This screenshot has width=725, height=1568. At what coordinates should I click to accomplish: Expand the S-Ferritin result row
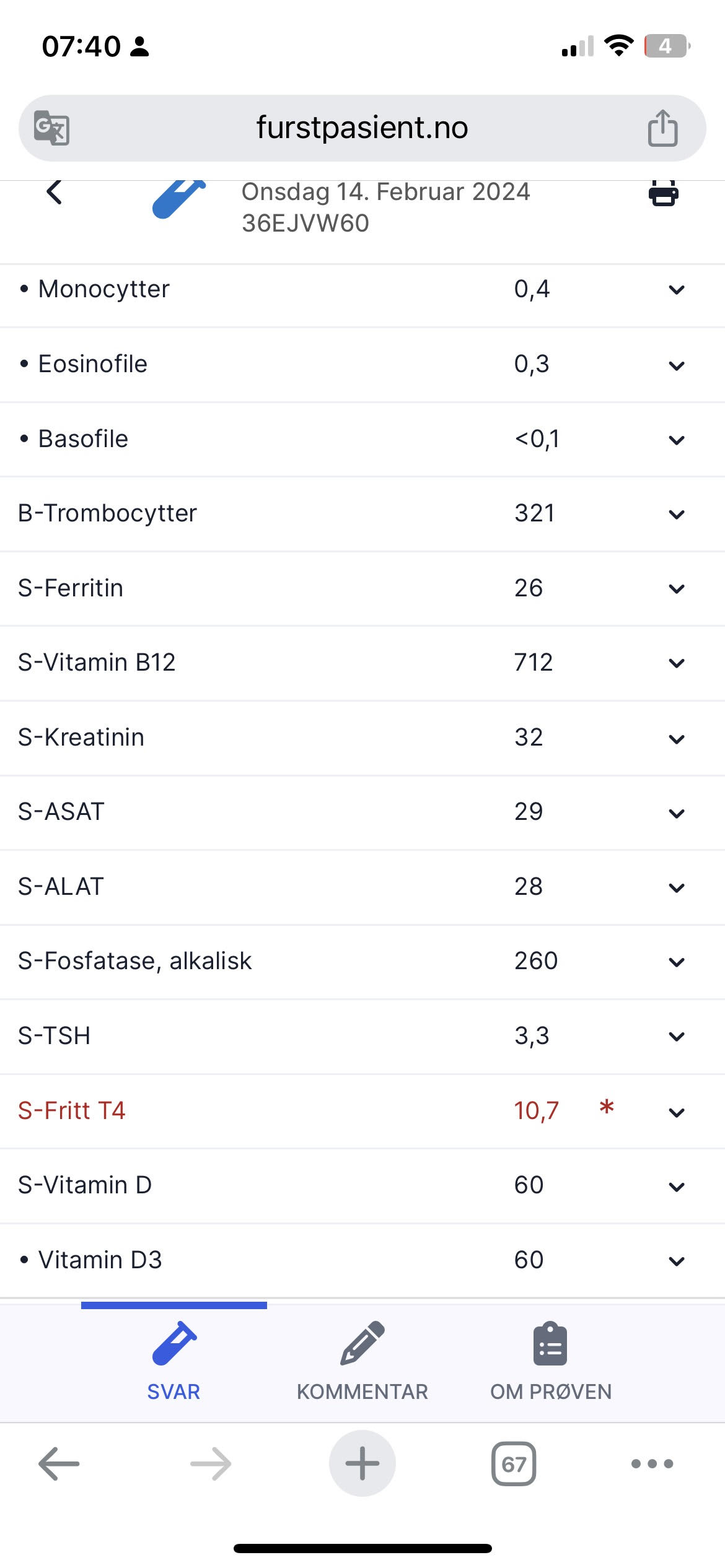pos(677,589)
